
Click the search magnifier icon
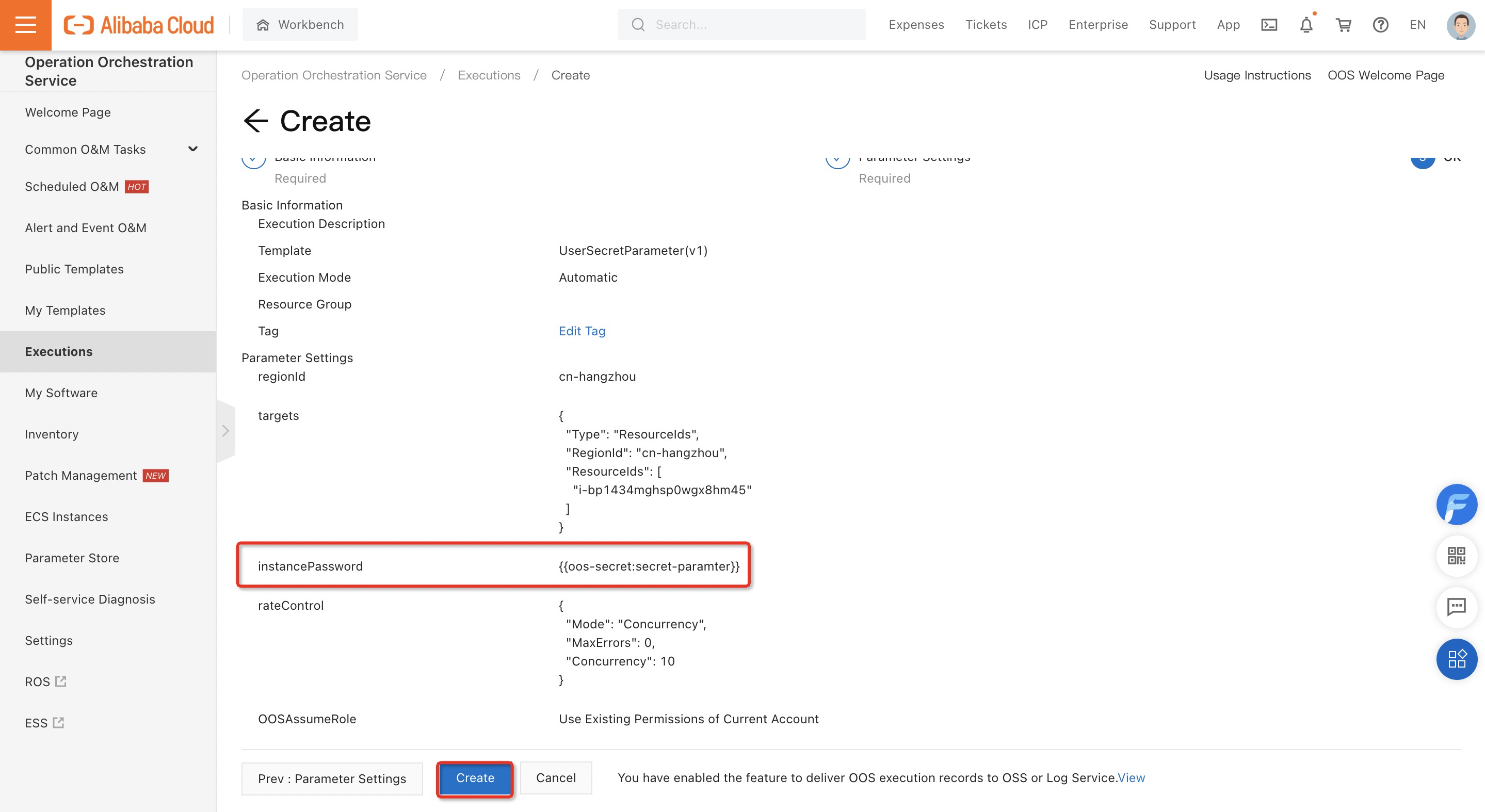(638, 25)
